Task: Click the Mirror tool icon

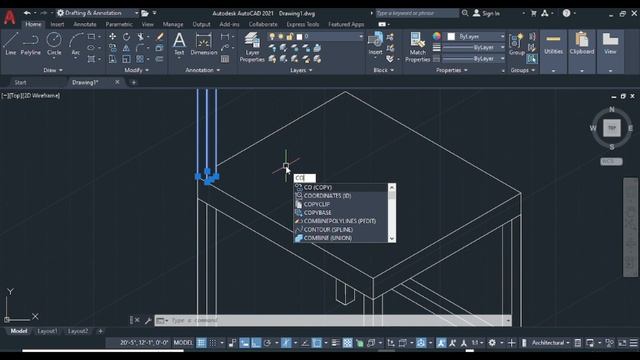Action: click(x=127, y=48)
